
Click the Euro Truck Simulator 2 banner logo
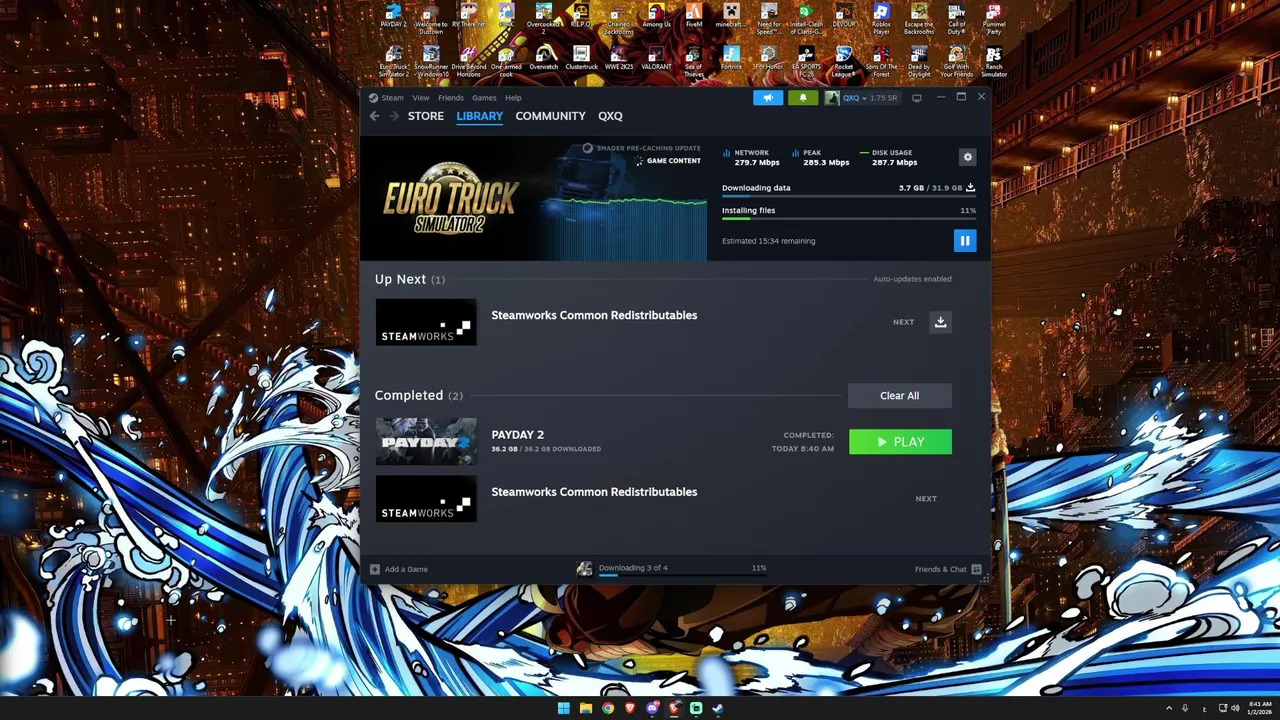click(450, 198)
